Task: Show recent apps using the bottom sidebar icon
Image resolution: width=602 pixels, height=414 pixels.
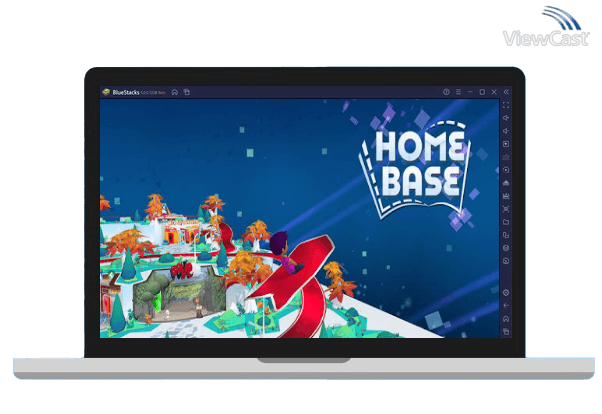Action: [x=506, y=332]
